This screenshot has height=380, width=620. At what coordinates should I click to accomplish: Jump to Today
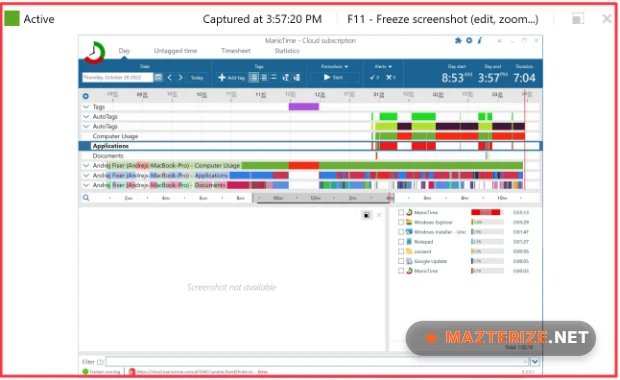197,78
